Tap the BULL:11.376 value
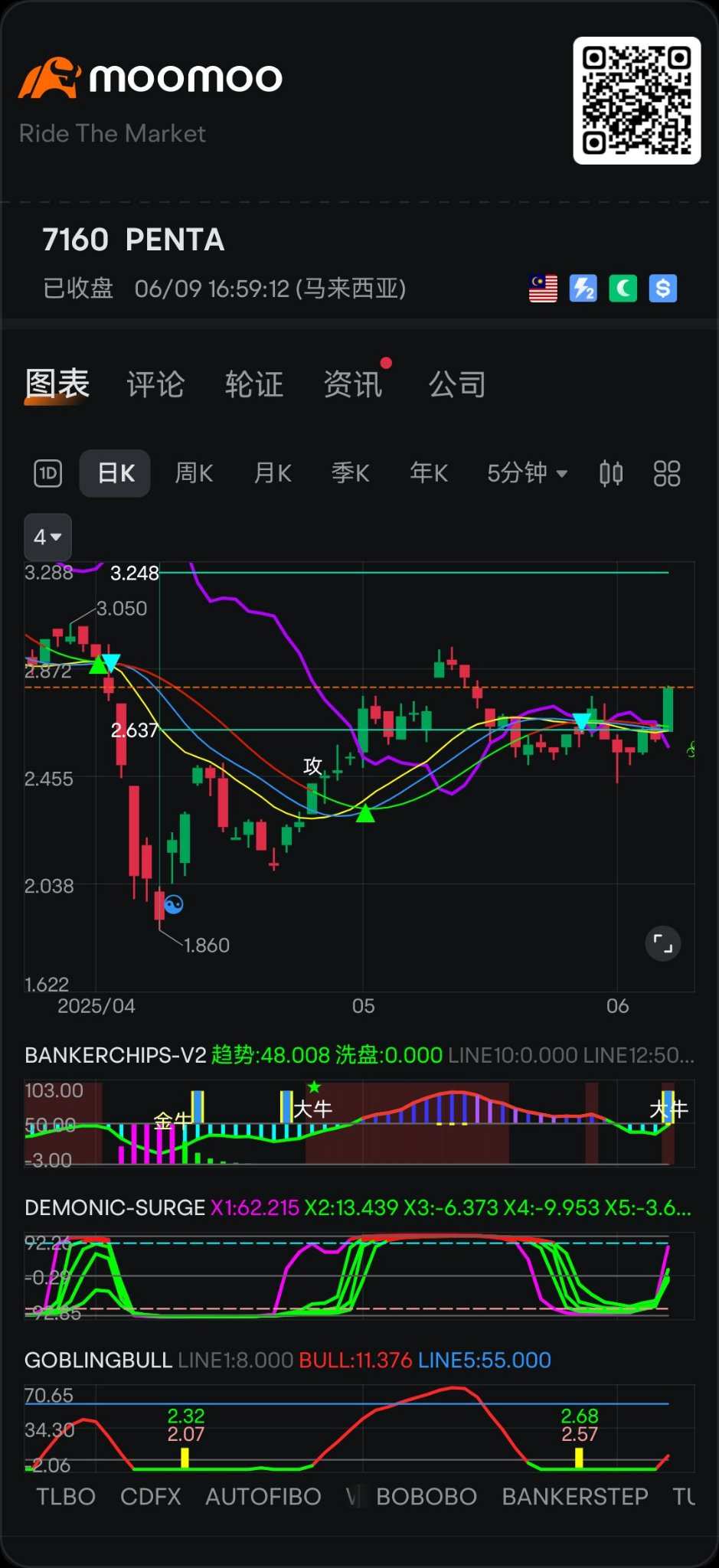Screen dimensions: 719x1568 pyautogui.click(x=355, y=1360)
